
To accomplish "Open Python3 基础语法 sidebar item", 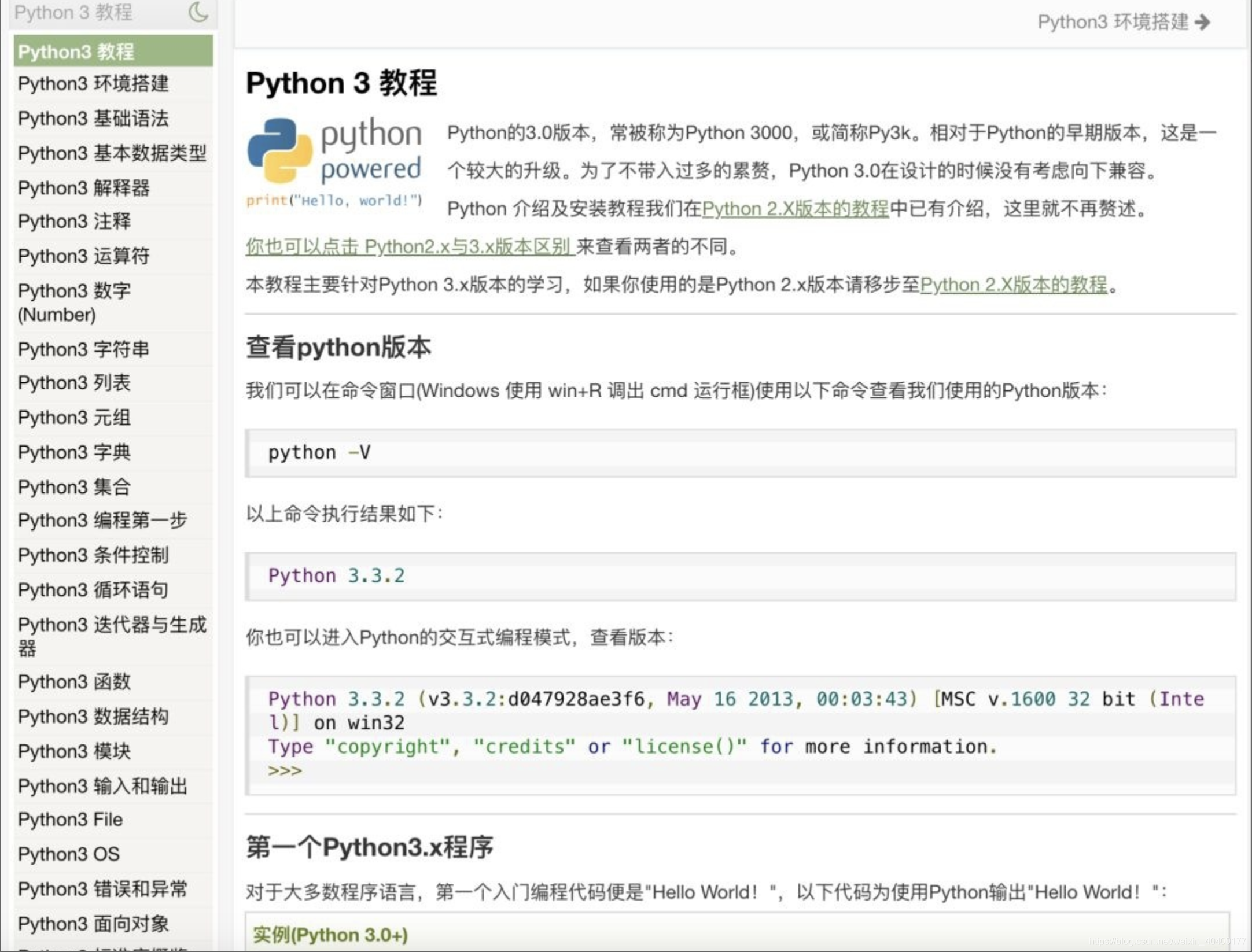I will click(x=93, y=119).
